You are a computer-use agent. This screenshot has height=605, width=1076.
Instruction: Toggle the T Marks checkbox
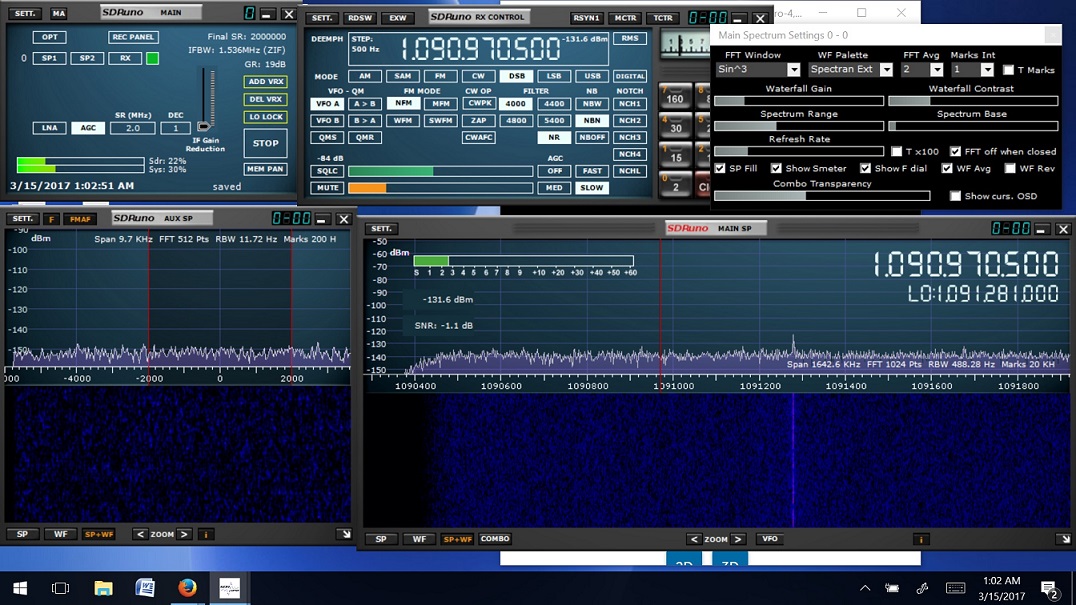tap(1008, 70)
